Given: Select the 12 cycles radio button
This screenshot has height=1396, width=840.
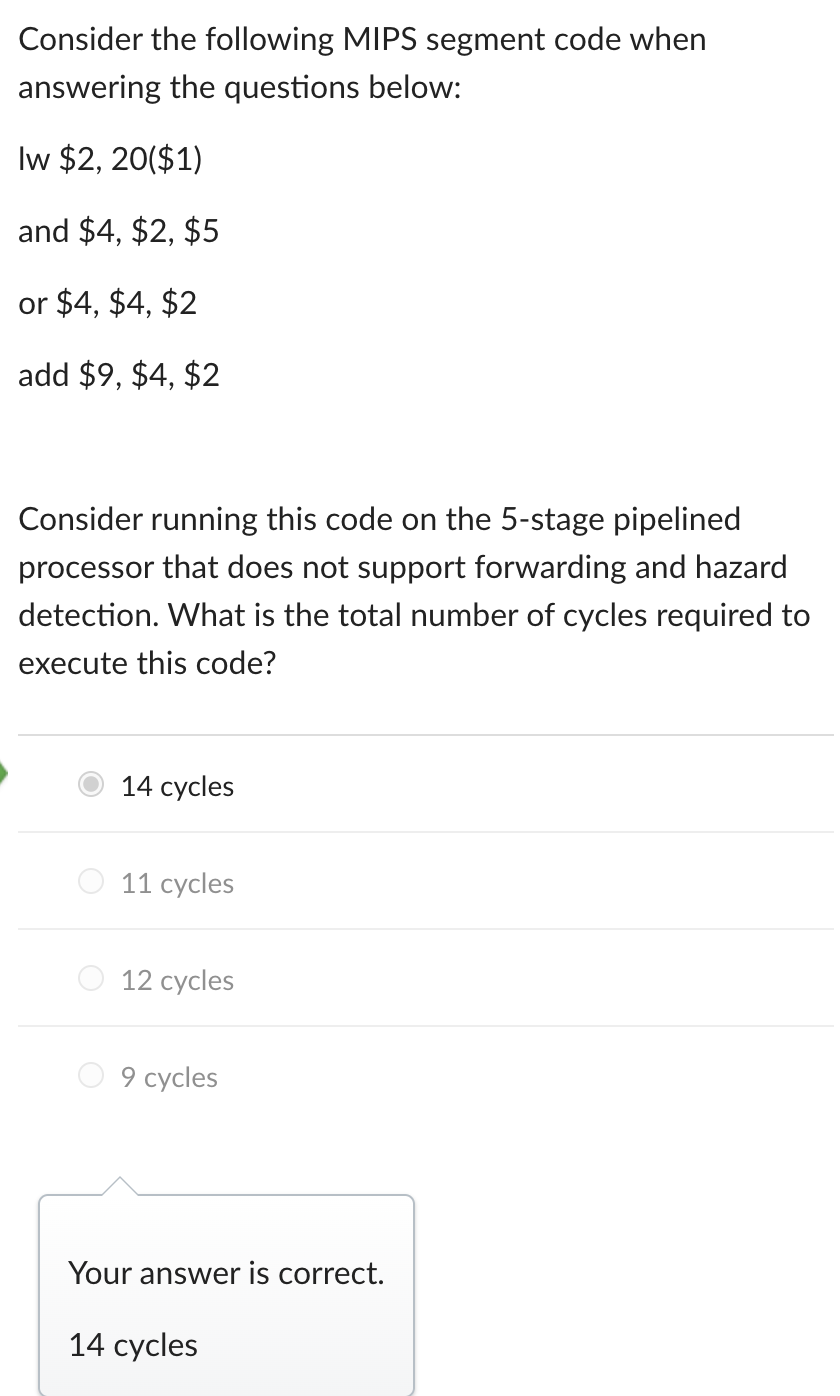Looking at the screenshot, I should point(91,980).
